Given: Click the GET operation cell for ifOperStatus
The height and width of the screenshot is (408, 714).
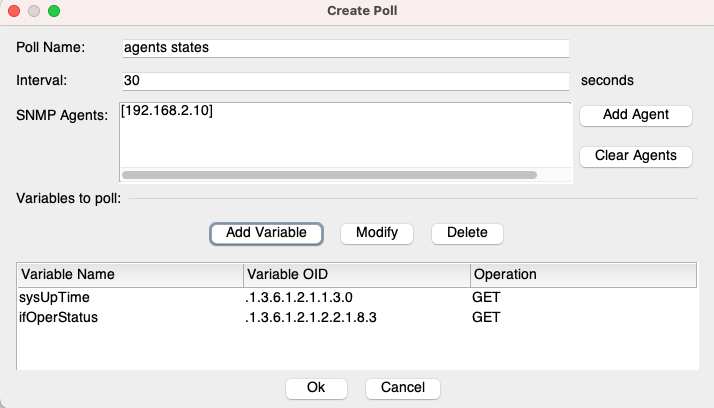Looking at the screenshot, I should tap(488, 317).
